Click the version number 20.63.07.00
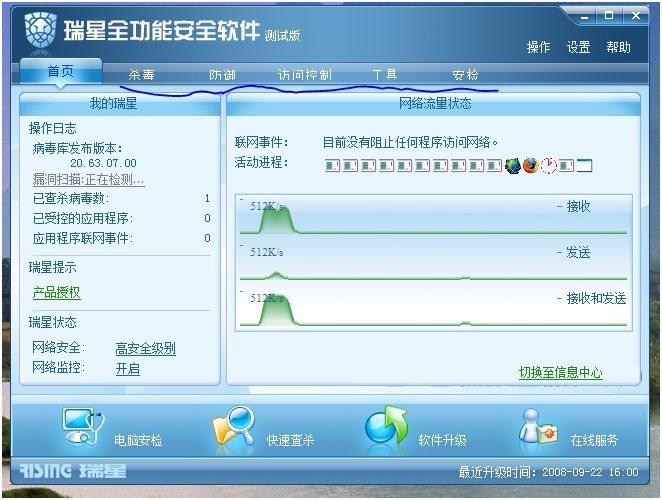Viewport: 662px width, 500px height. [103, 163]
